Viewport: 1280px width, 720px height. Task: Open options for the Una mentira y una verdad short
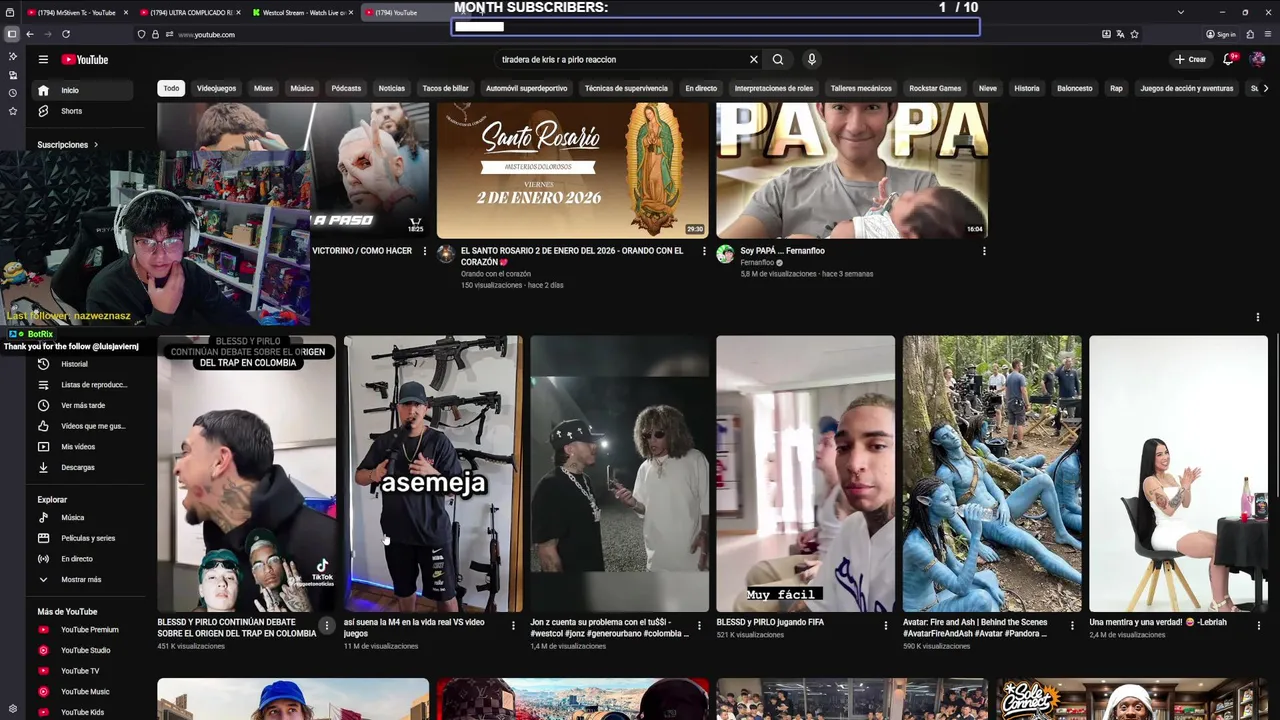pyautogui.click(x=1259, y=626)
